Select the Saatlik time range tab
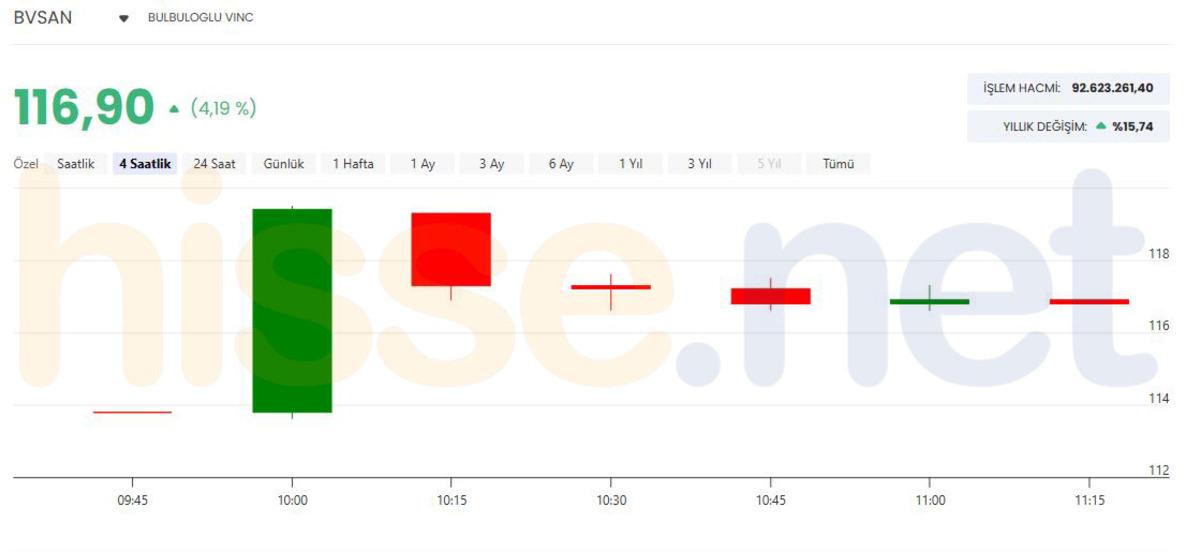 pos(76,164)
